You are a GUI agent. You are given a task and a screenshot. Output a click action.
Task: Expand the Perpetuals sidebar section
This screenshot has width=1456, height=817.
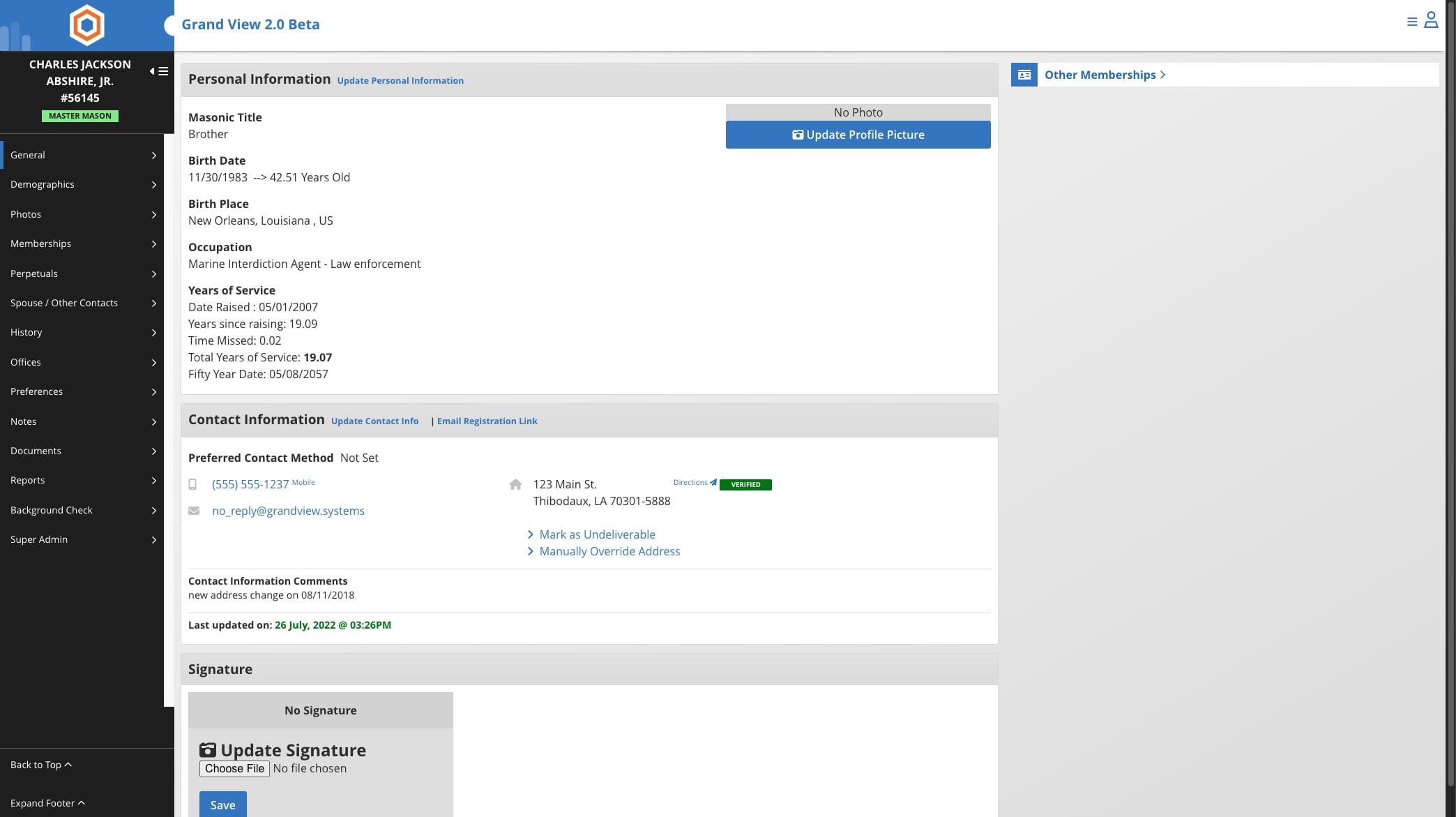tap(82, 273)
